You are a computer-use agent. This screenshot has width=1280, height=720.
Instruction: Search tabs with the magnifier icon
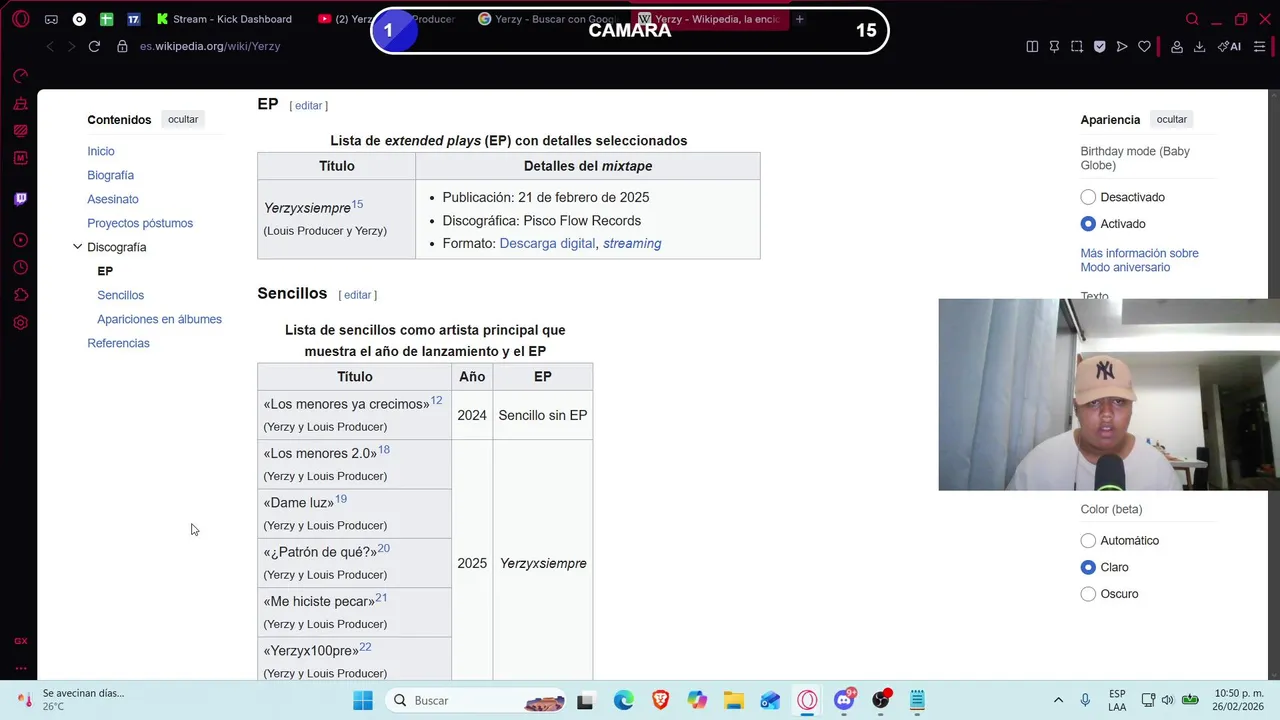pos(1192,19)
